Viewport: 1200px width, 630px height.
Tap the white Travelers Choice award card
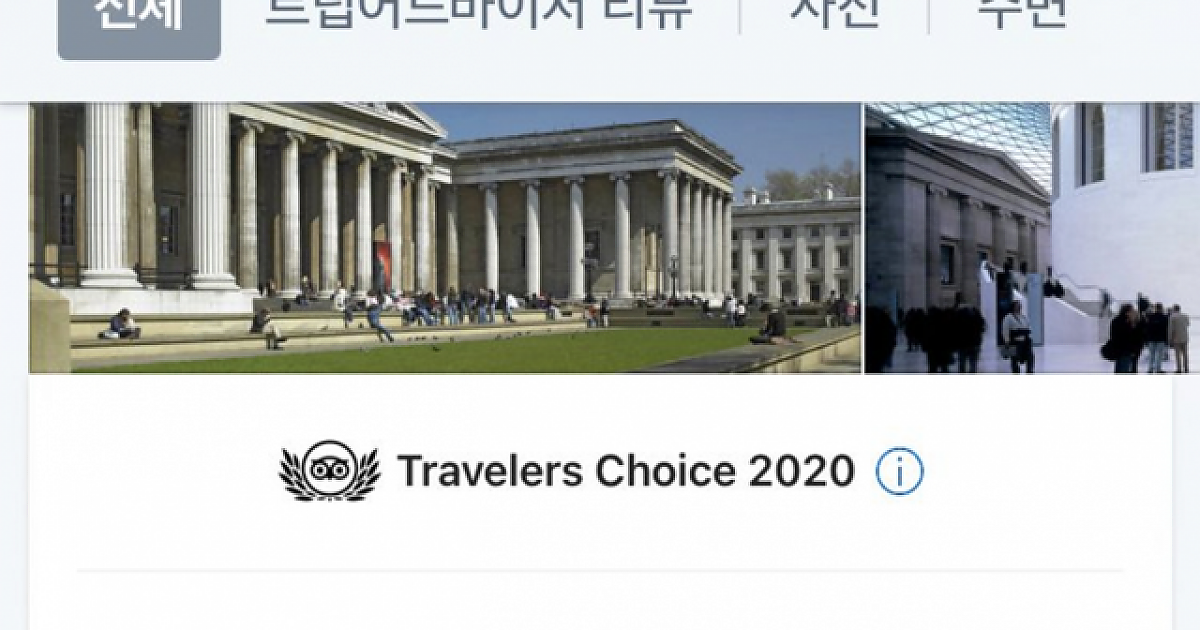click(600, 502)
